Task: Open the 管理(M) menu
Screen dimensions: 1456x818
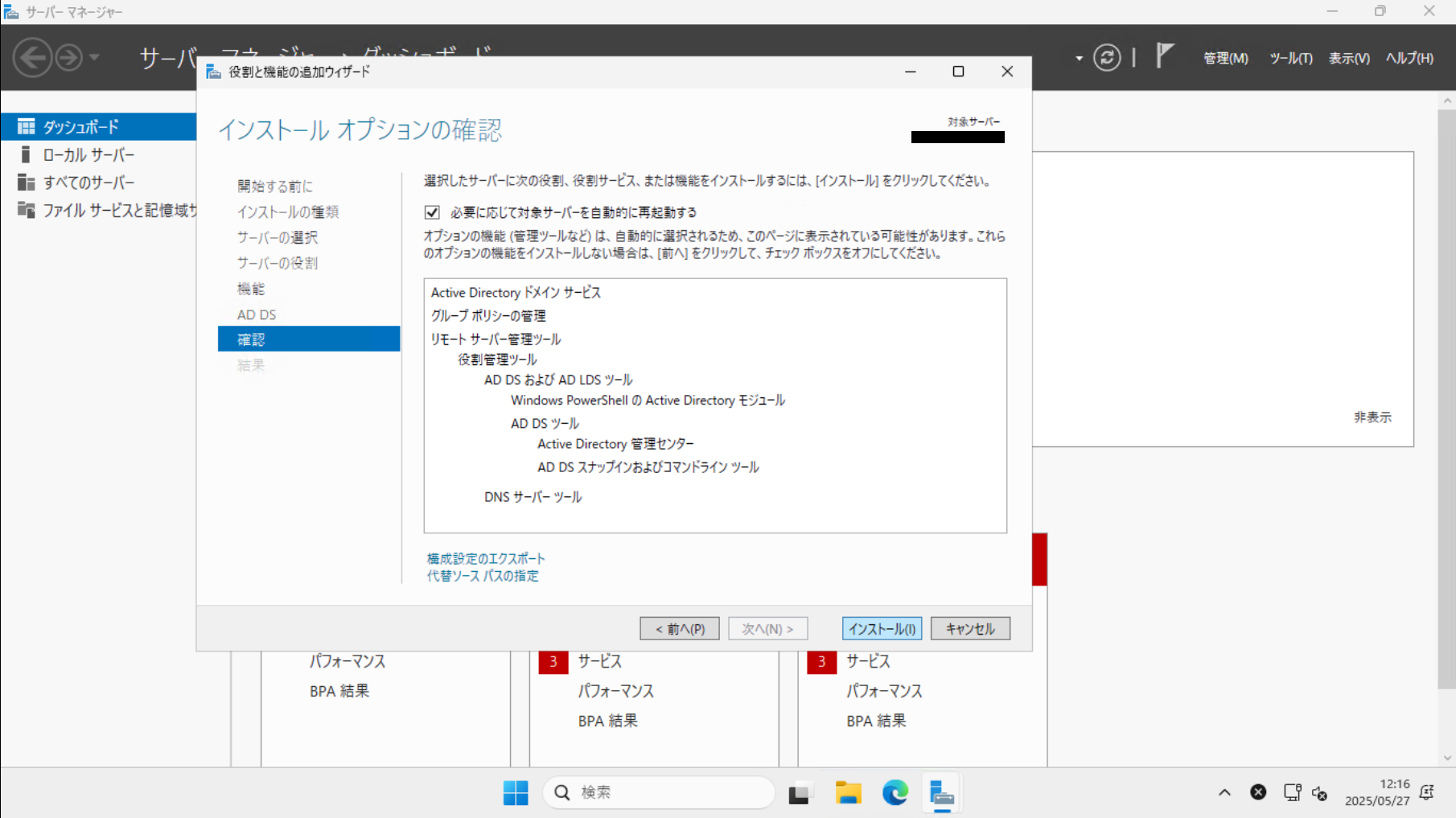Action: (x=1225, y=58)
